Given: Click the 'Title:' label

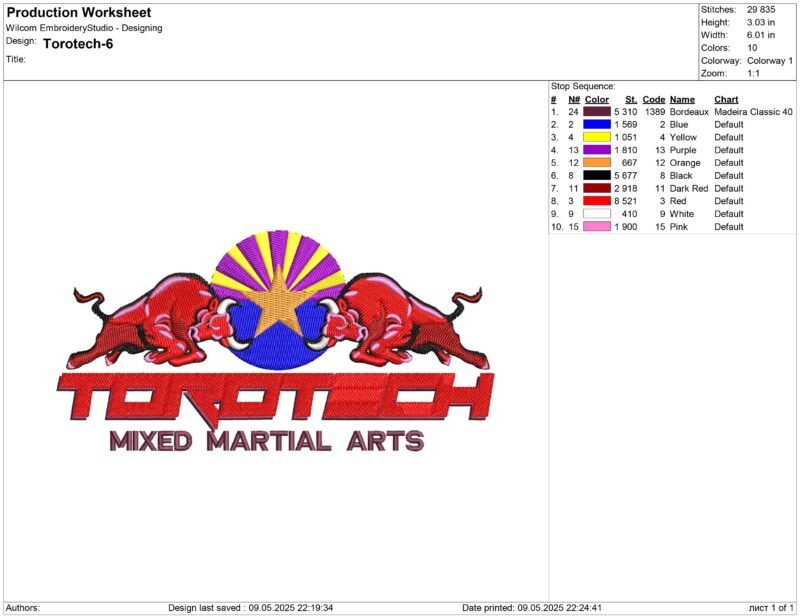Looking at the screenshot, I should tap(15, 59).
